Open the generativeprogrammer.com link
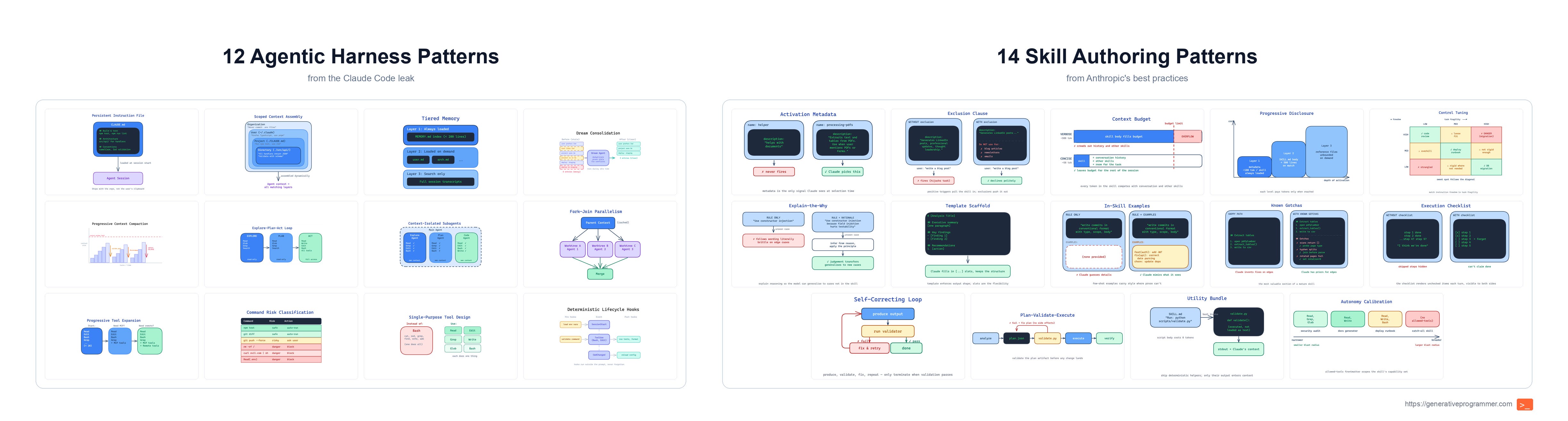1568x421 pixels. [x=1458, y=404]
